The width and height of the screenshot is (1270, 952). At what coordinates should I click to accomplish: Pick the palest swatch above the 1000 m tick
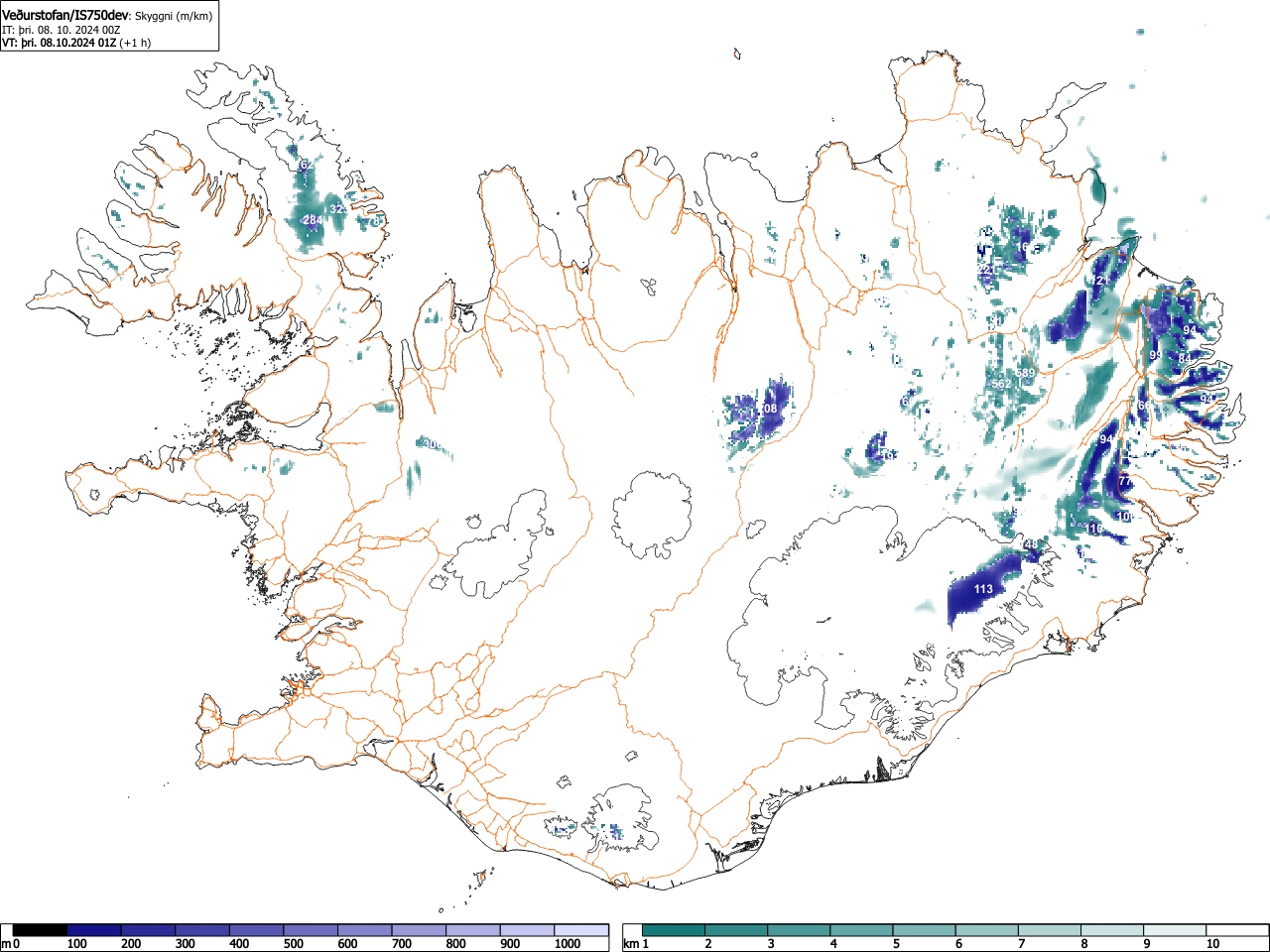(581, 930)
